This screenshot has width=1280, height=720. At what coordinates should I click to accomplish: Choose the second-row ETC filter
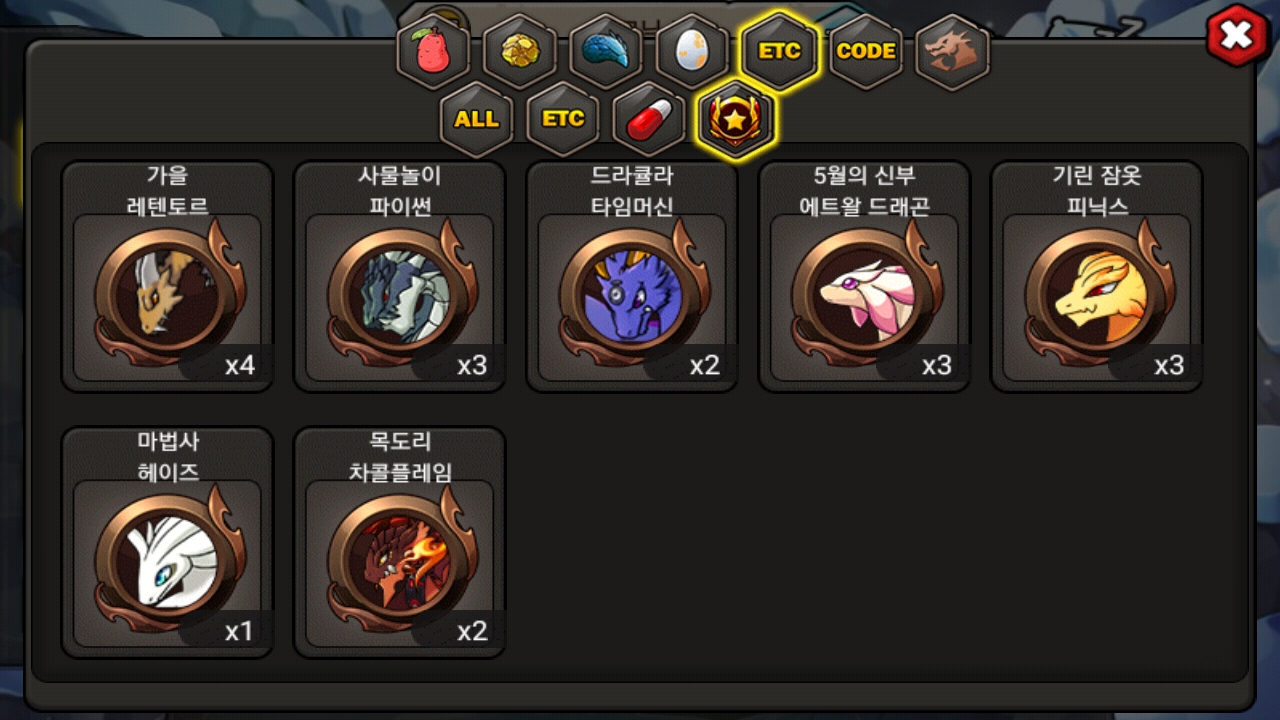point(563,119)
